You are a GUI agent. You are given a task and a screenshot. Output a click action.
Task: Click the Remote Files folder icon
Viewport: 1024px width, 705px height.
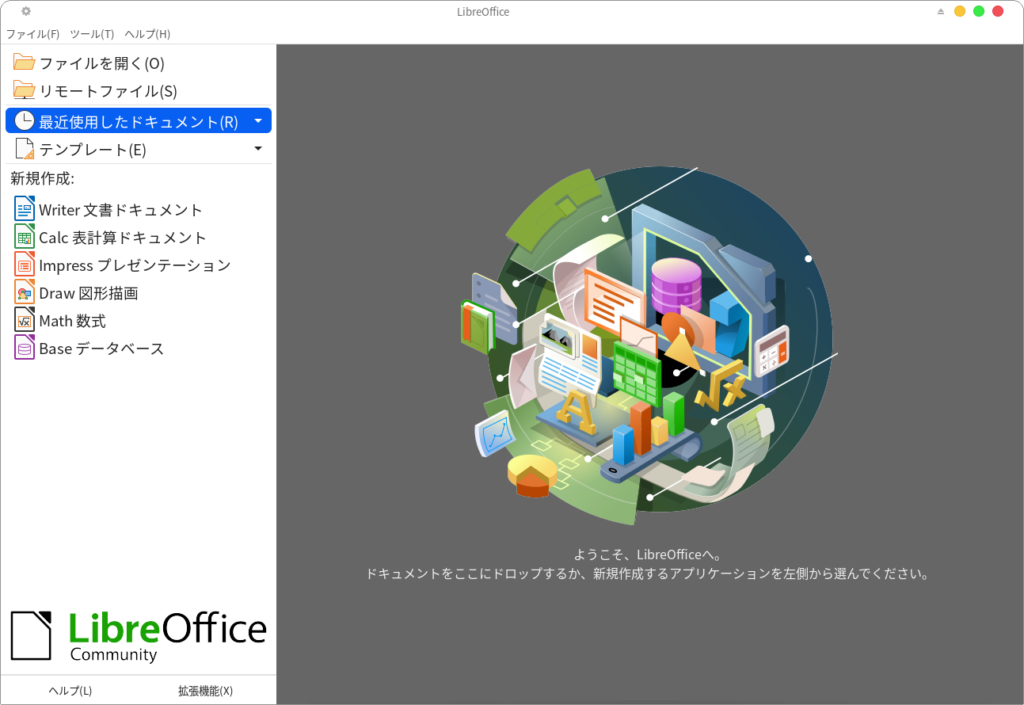click(24, 91)
